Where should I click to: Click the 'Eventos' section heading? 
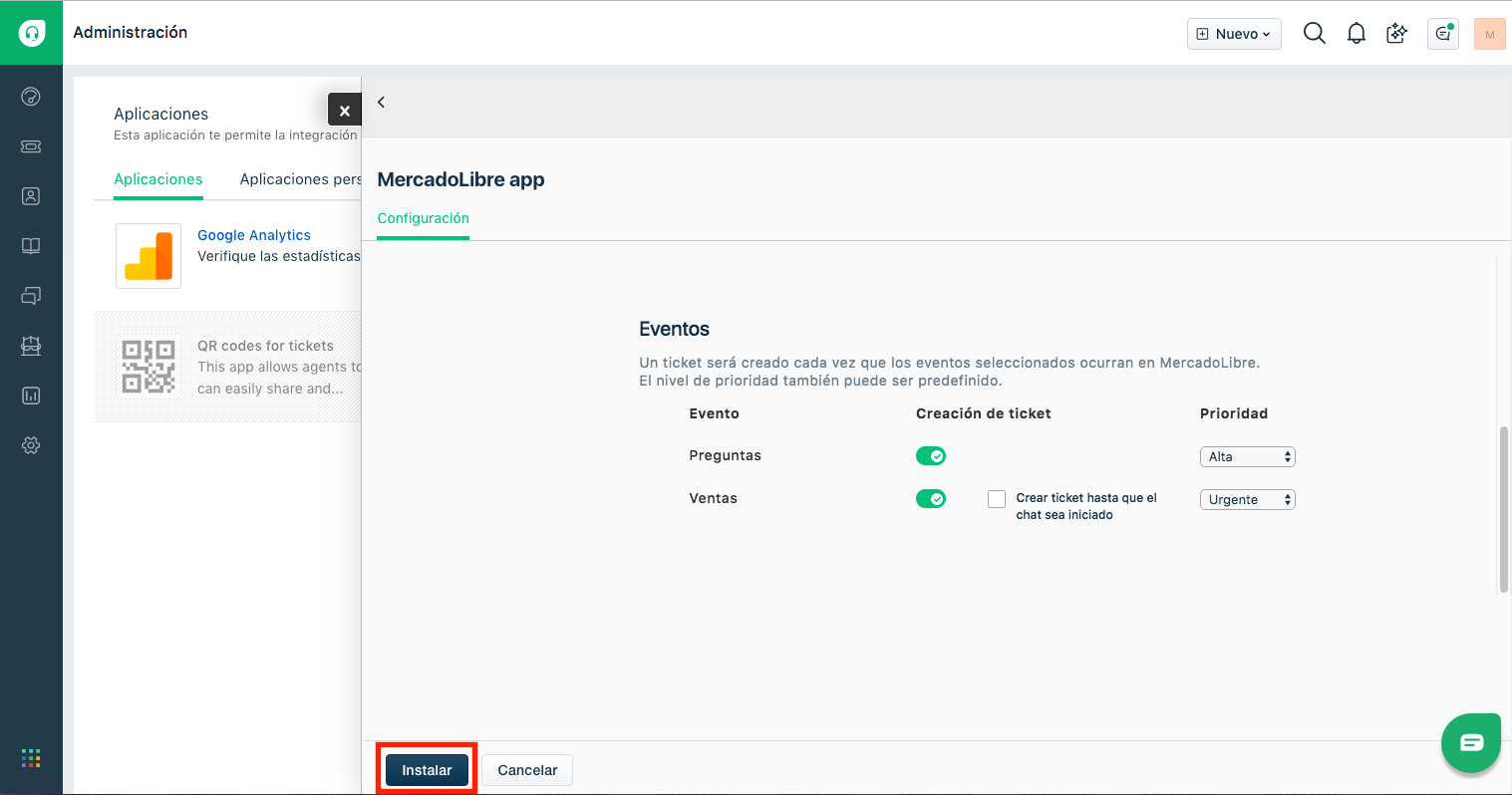tap(675, 329)
